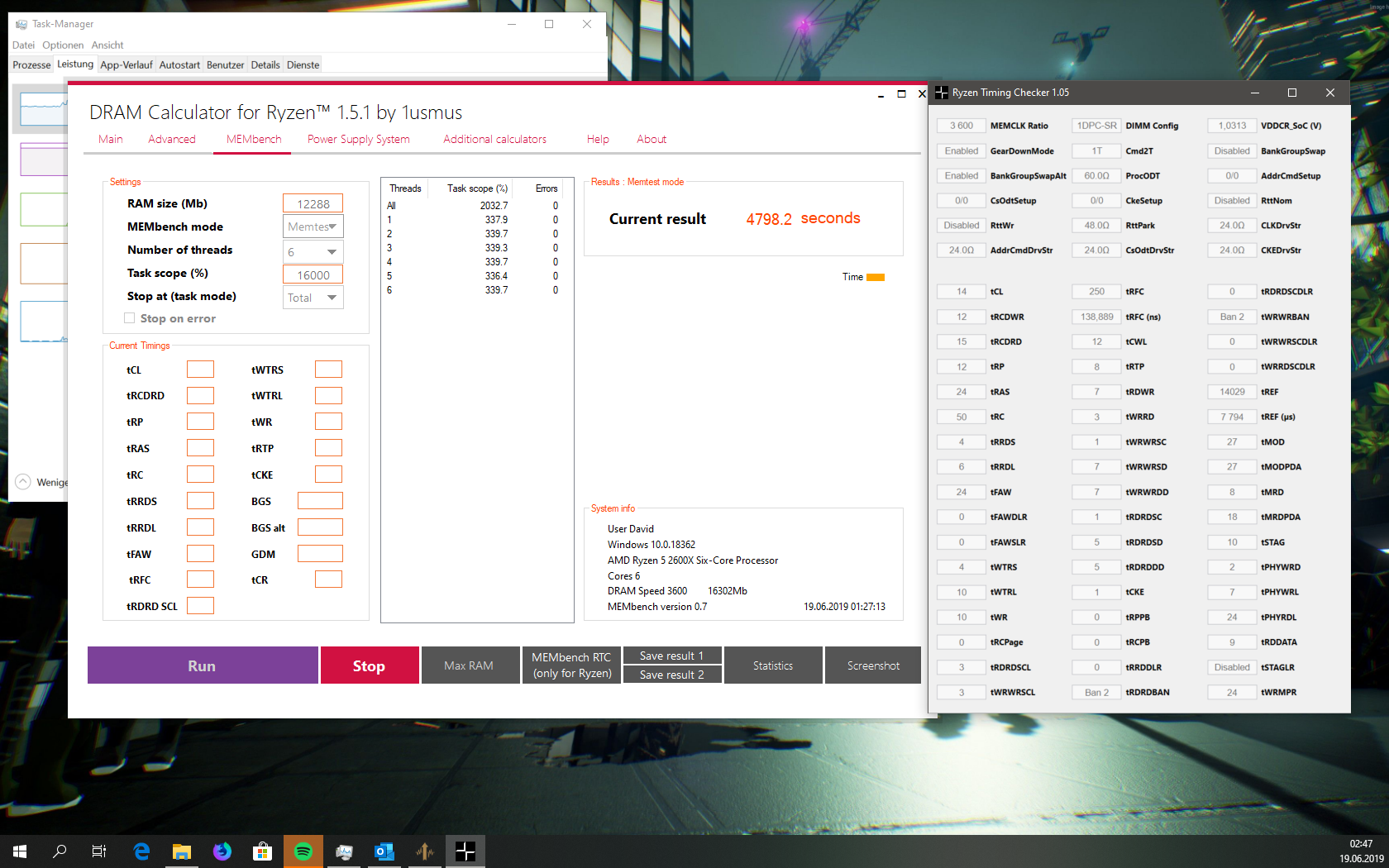Click the tRFC box in Current Timings
Image resolution: width=1389 pixels, height=868 pixels.
(200, 579)
